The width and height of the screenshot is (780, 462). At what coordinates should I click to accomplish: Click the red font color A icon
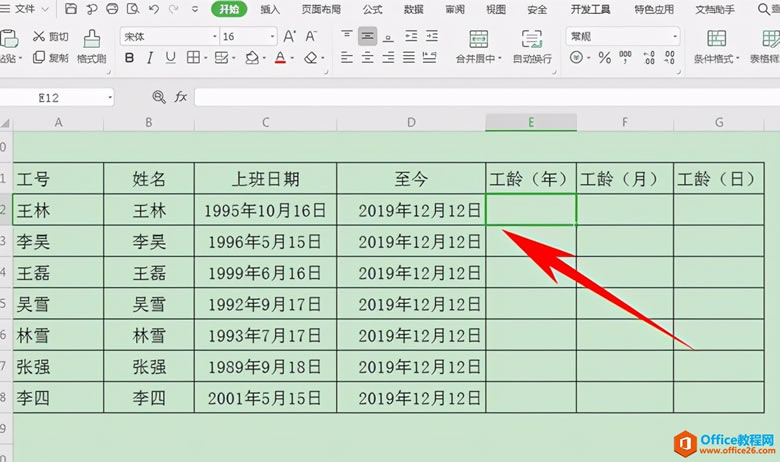point(280,58)
